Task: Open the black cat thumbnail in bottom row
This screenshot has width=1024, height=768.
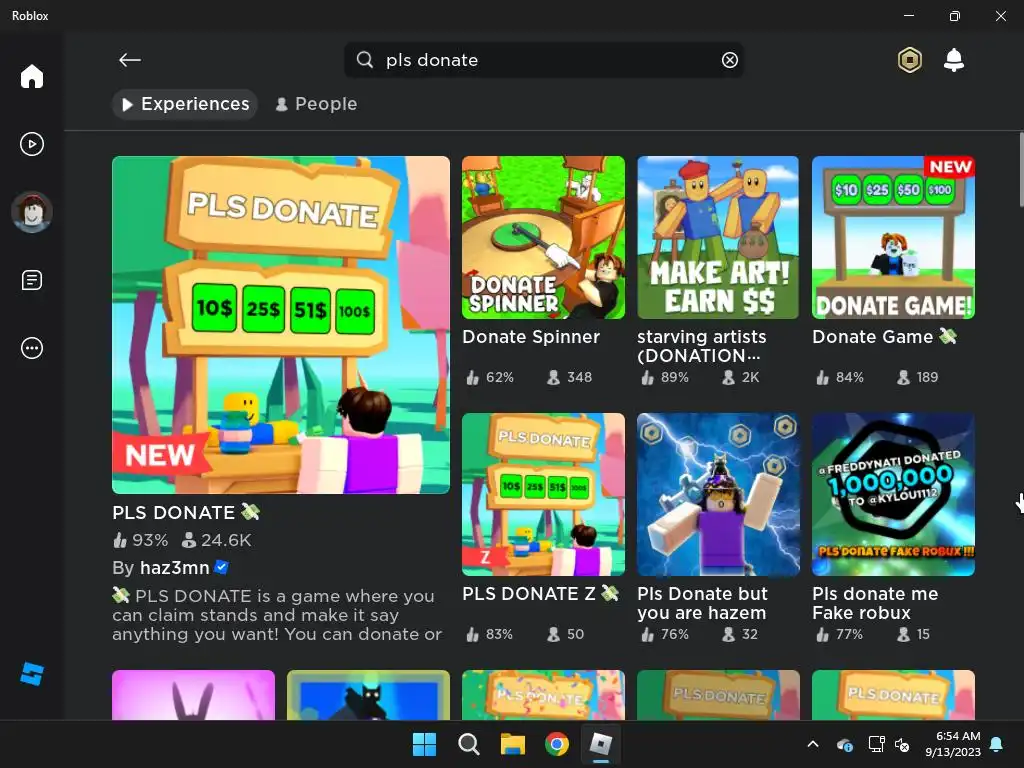Action: [x=368, y=695]
